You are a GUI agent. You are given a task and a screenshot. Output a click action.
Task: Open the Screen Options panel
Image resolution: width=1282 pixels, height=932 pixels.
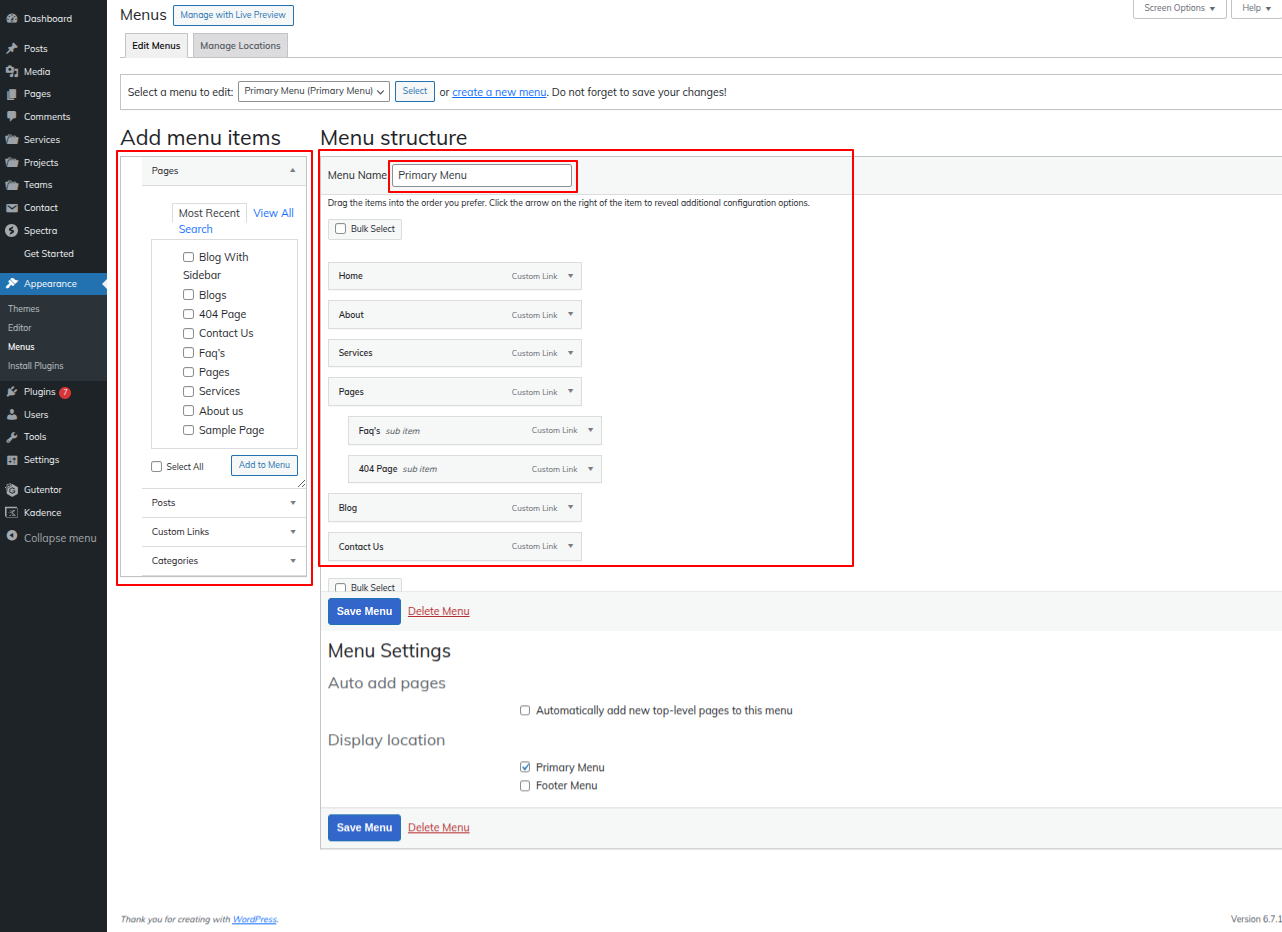(x=1179, y=8)
